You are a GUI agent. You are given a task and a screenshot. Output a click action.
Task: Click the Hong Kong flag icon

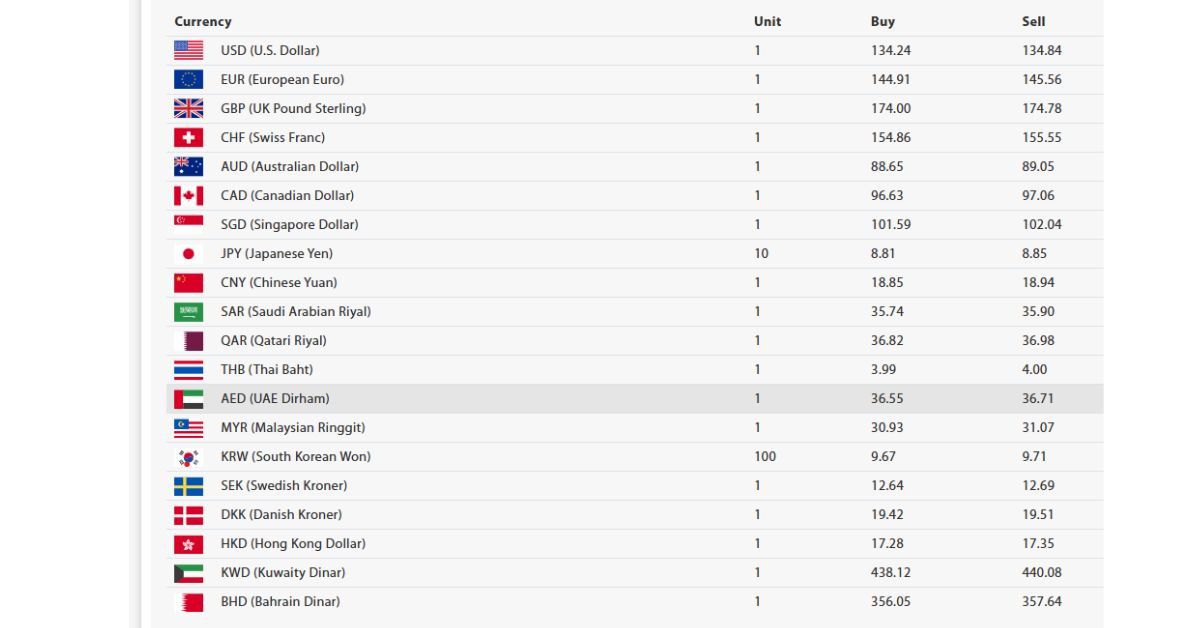click(x=188, y=544)
